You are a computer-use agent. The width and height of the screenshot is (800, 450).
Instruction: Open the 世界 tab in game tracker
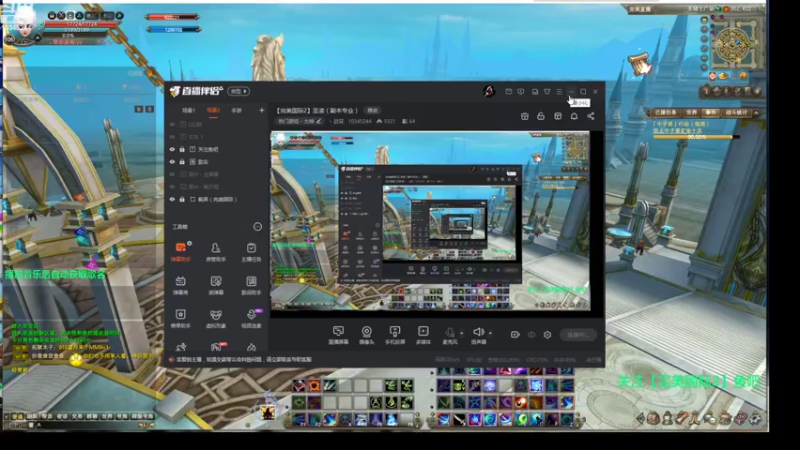point(691,112)
